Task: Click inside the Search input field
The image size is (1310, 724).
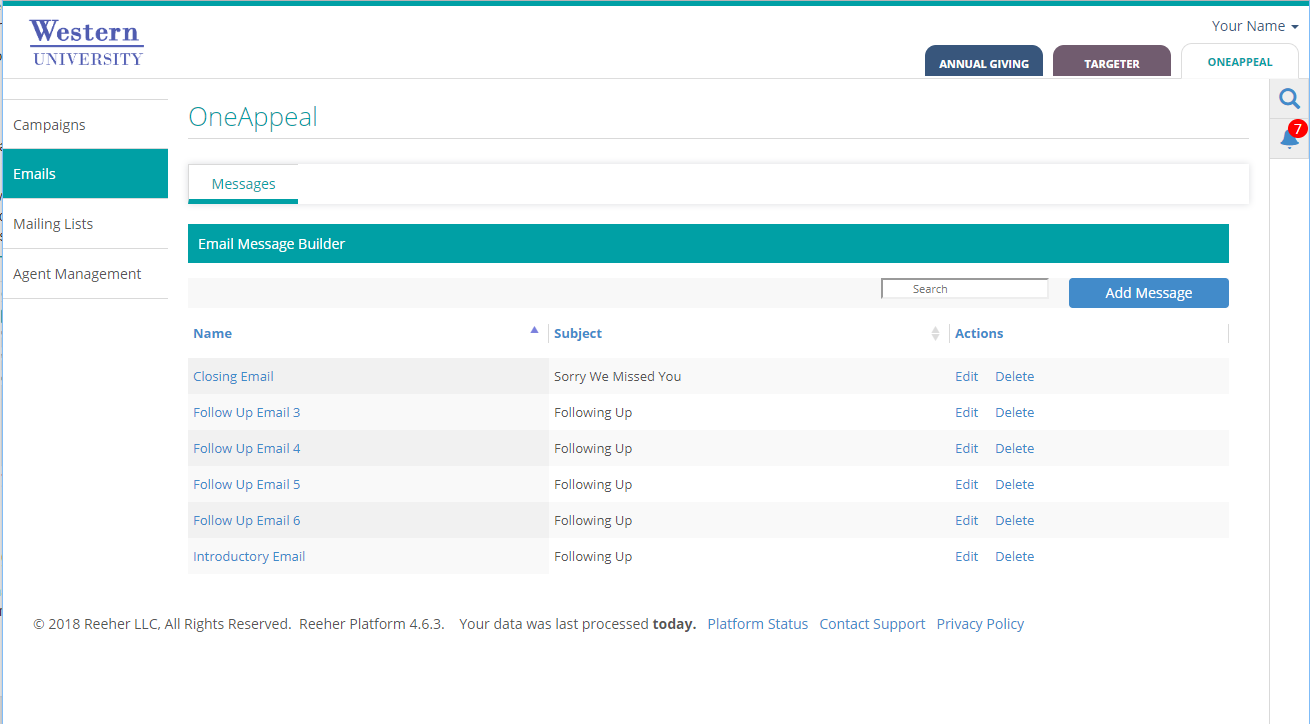Action: click(x=963, y=288)
